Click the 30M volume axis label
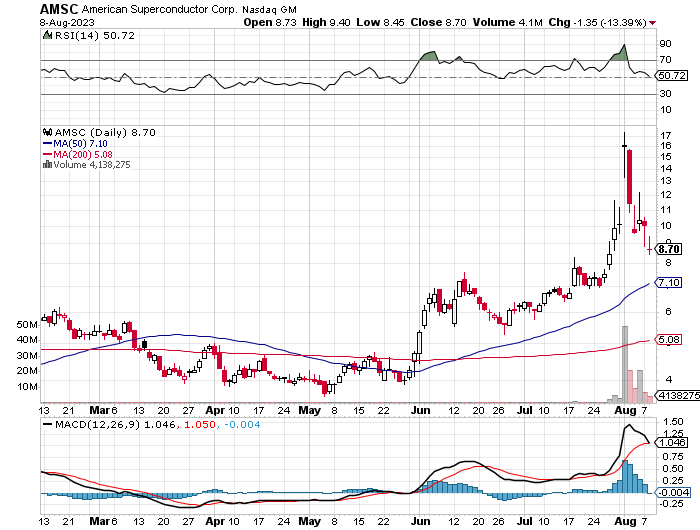The width and height of the screenshot is (700, 530). click(x=27, y=356)
